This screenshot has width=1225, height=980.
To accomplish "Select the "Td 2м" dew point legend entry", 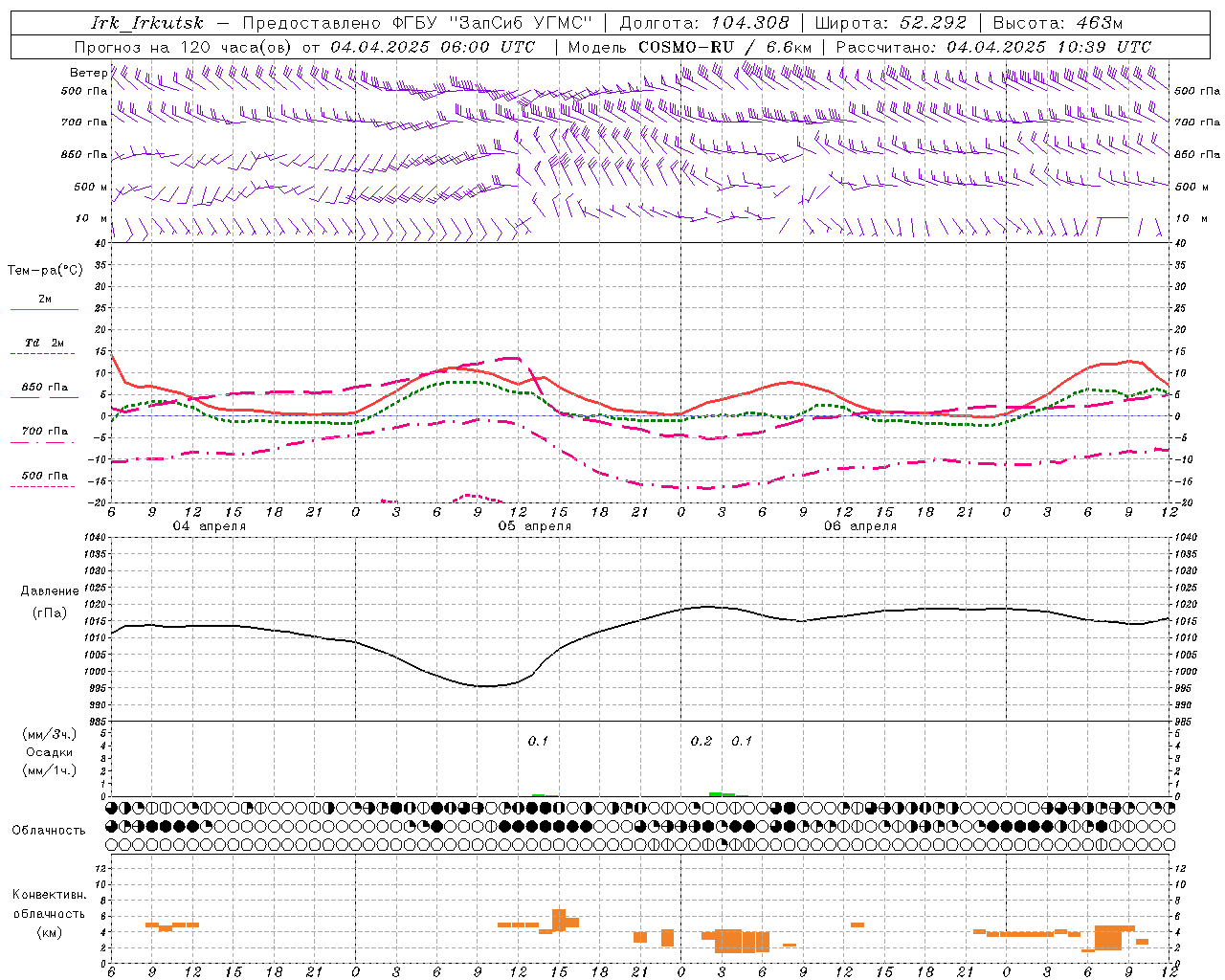I will point(44,343).
